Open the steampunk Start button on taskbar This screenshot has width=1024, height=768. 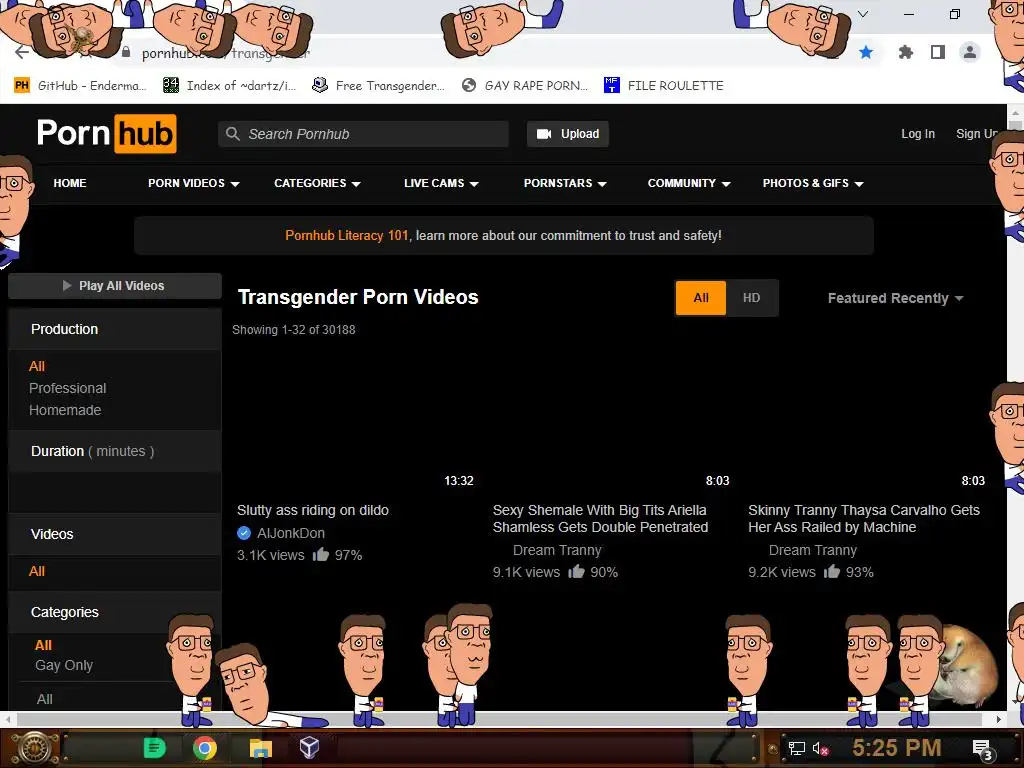[x=34, y=748]
